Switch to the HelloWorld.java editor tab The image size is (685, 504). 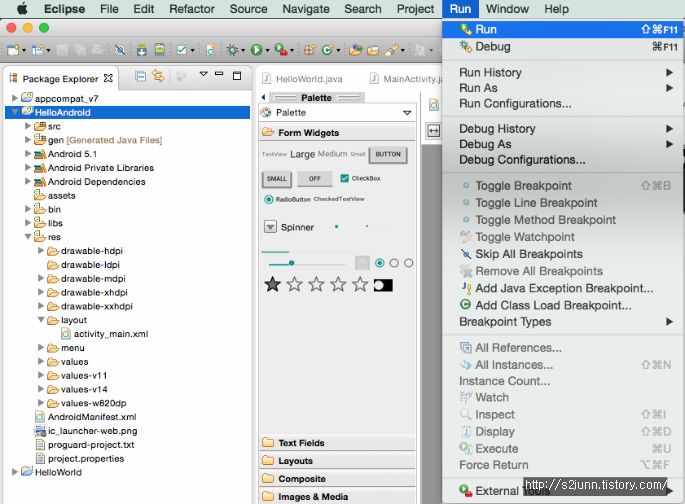point(302,79)
